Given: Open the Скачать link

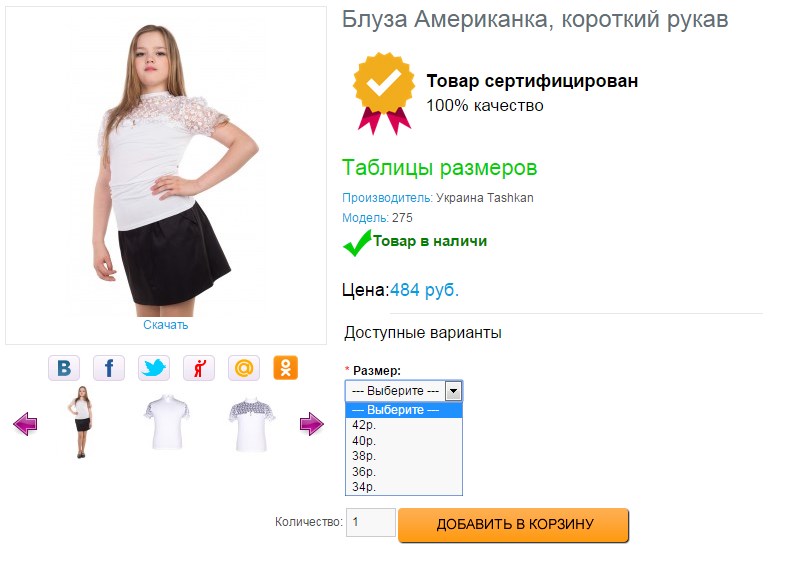Looking at the screenshot, I should tap(166, 325).
